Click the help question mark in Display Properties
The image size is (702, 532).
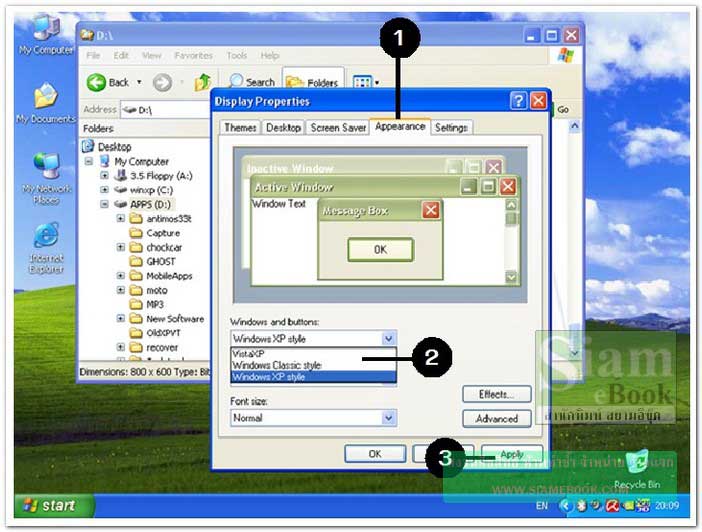coord(518,101)
